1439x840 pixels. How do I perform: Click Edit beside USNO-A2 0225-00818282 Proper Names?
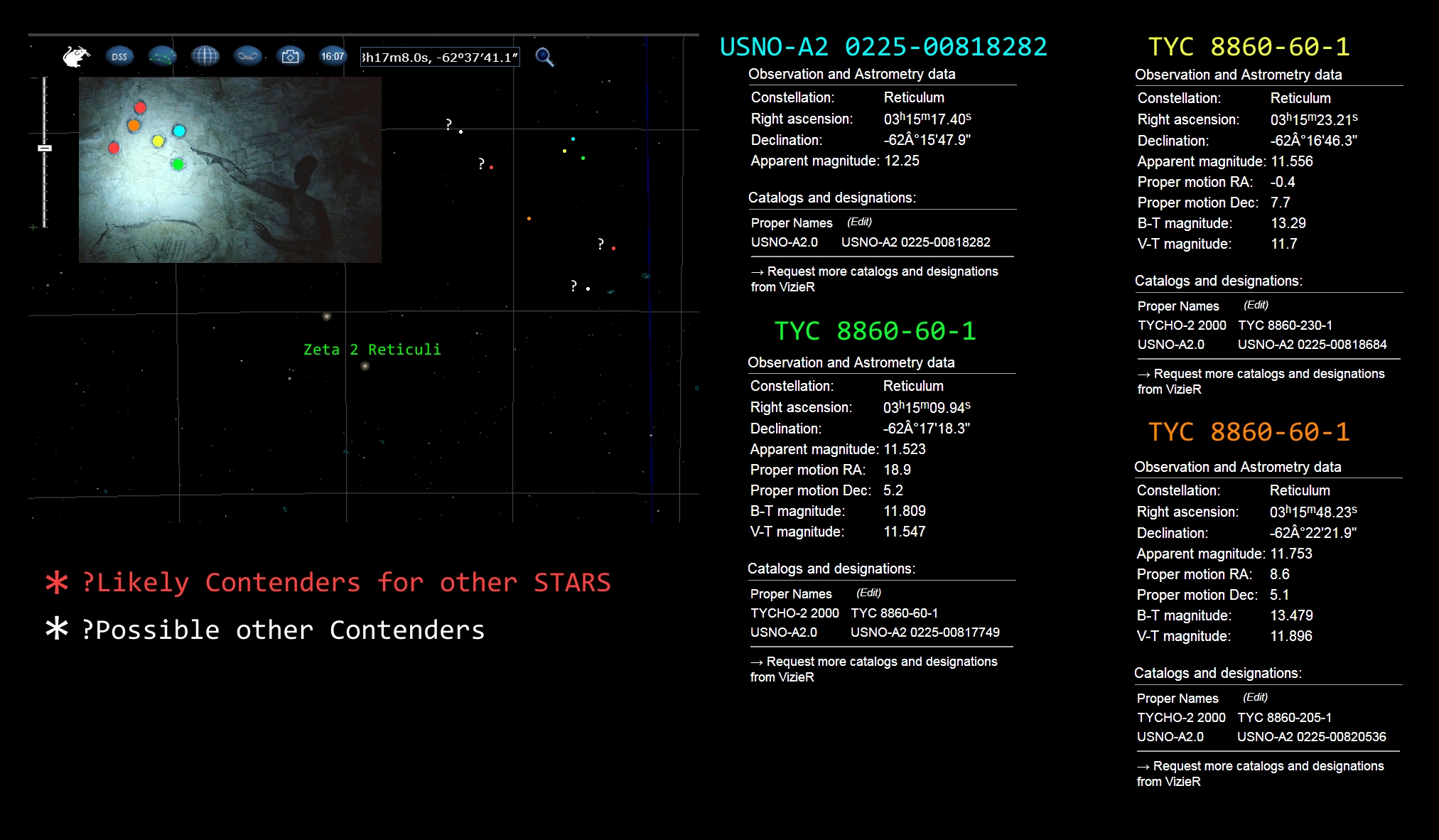tap(859, 222)
